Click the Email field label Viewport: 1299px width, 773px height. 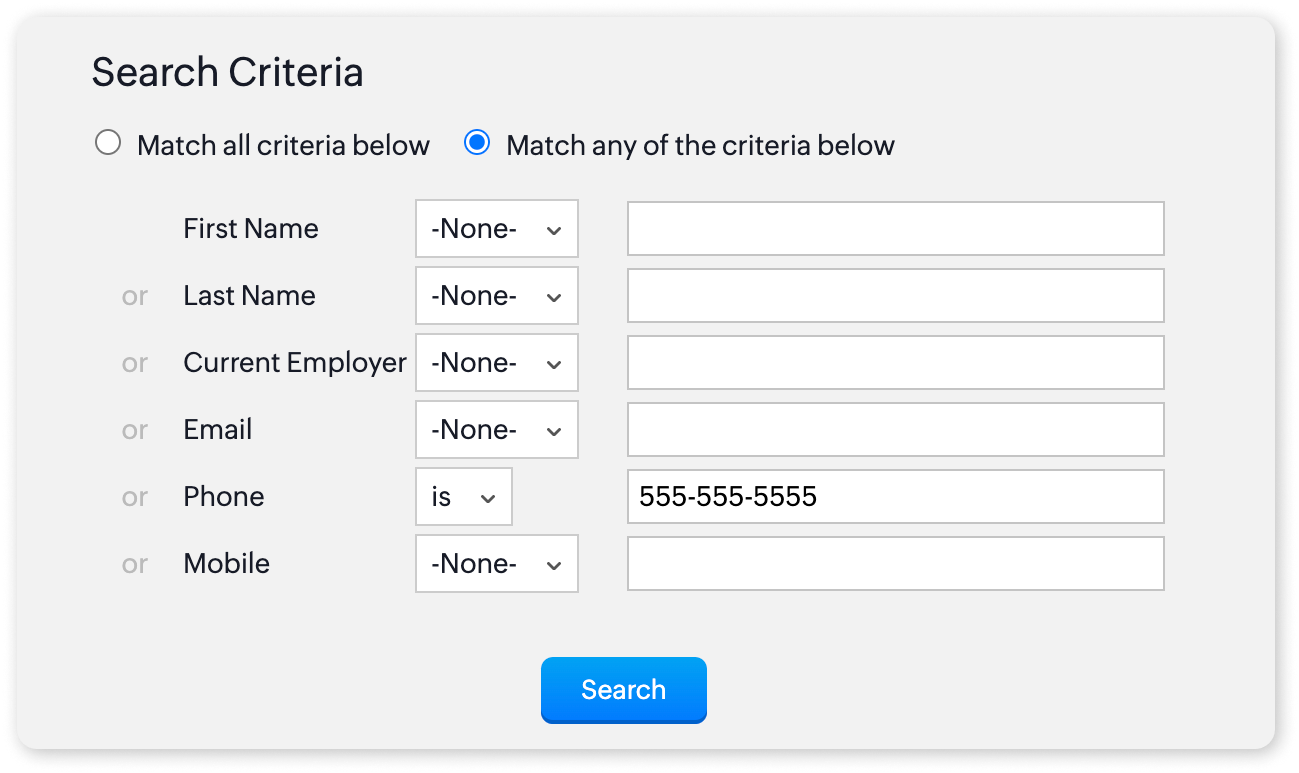pos(218,430)
